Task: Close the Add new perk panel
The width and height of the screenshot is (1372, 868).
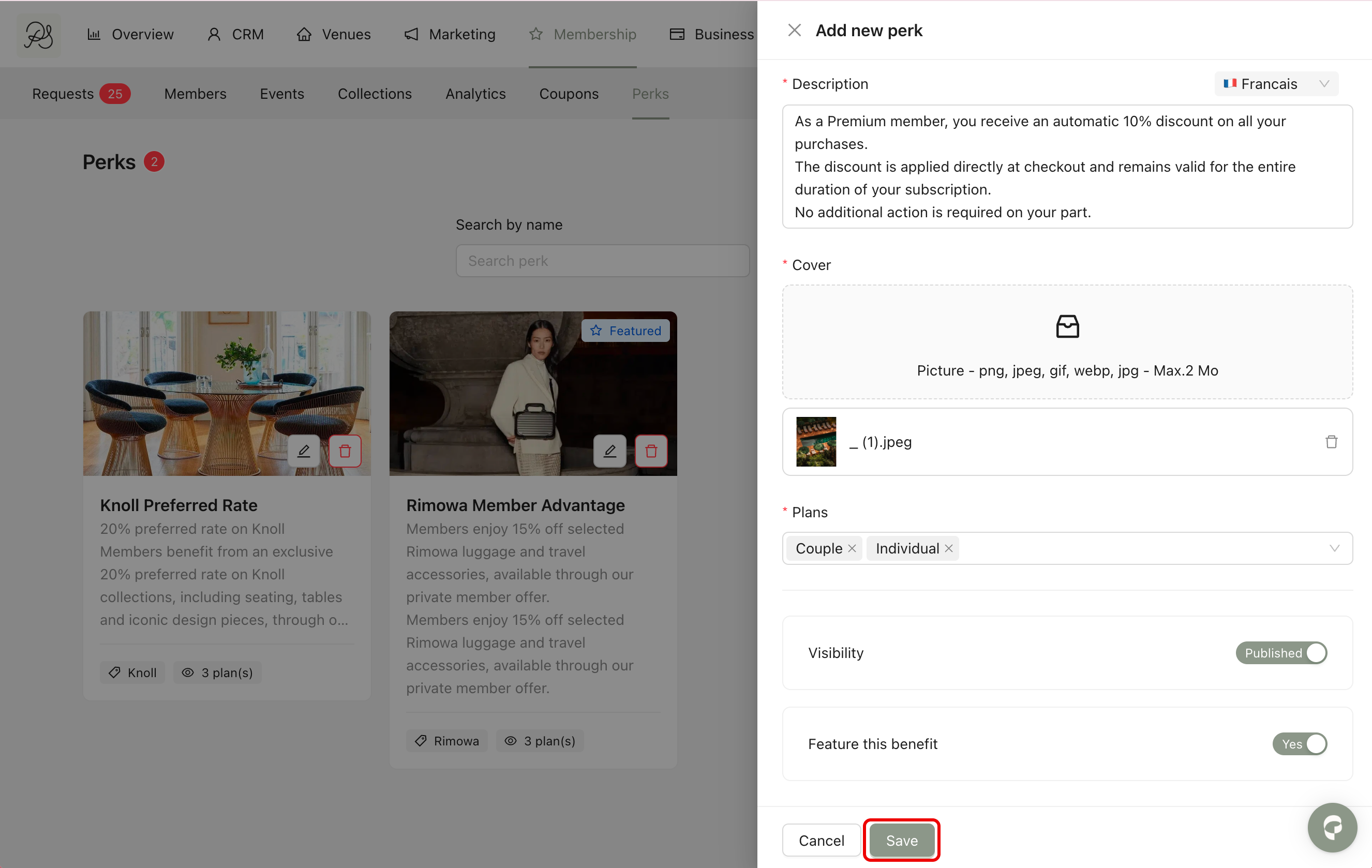Action: click(794, 30)
